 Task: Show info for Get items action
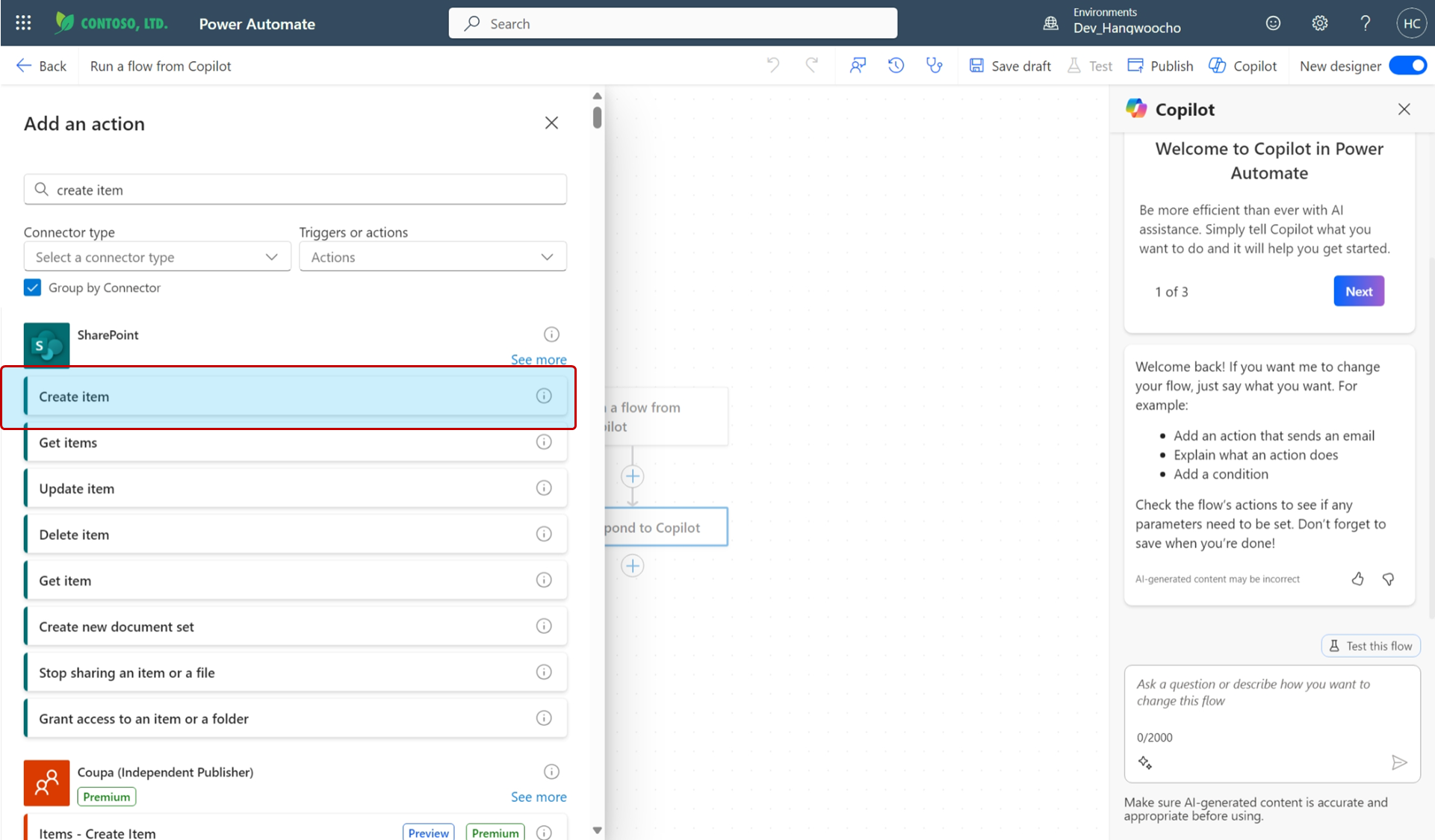point(544,442)
